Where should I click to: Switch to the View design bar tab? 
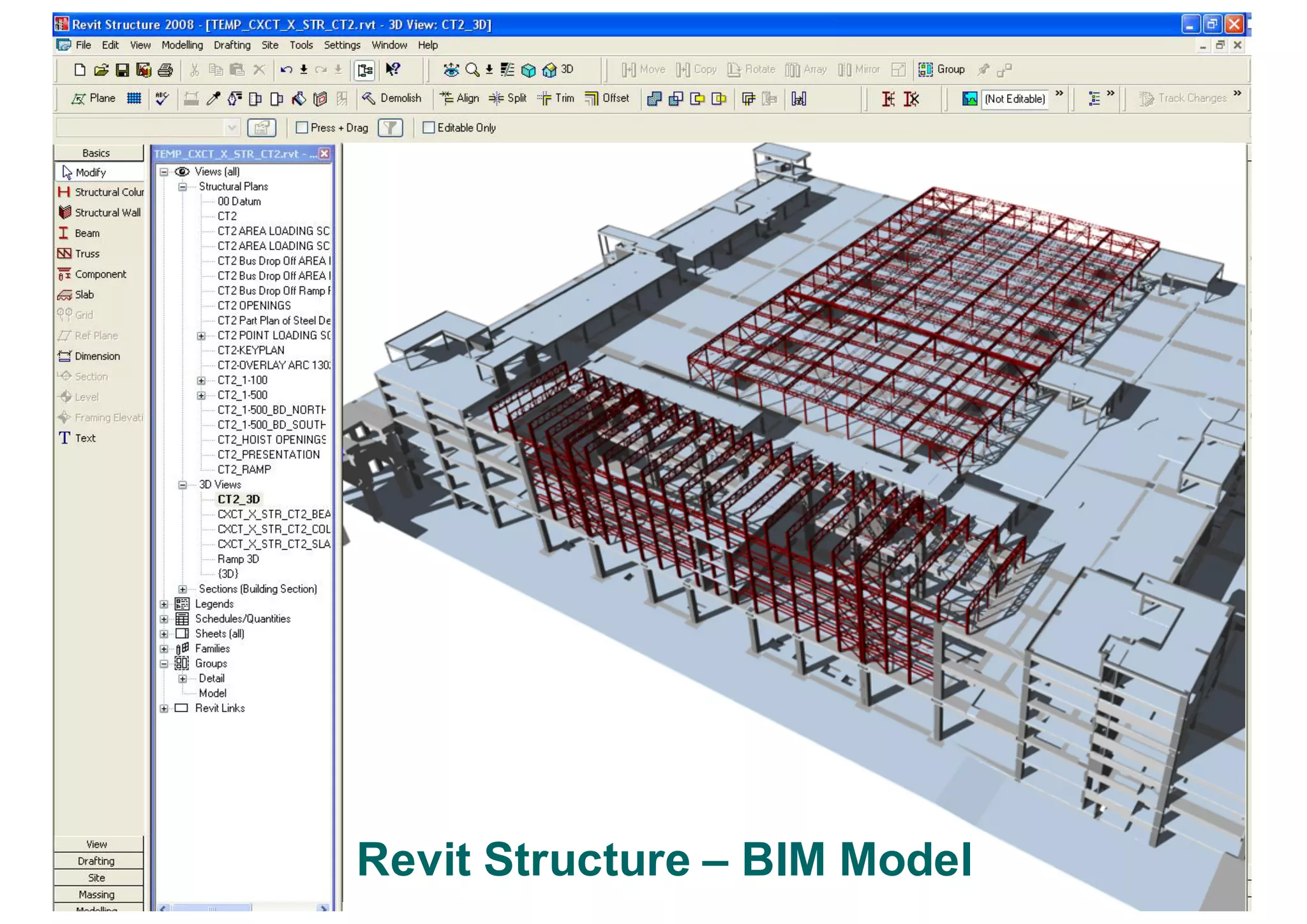tap(99, 844)
